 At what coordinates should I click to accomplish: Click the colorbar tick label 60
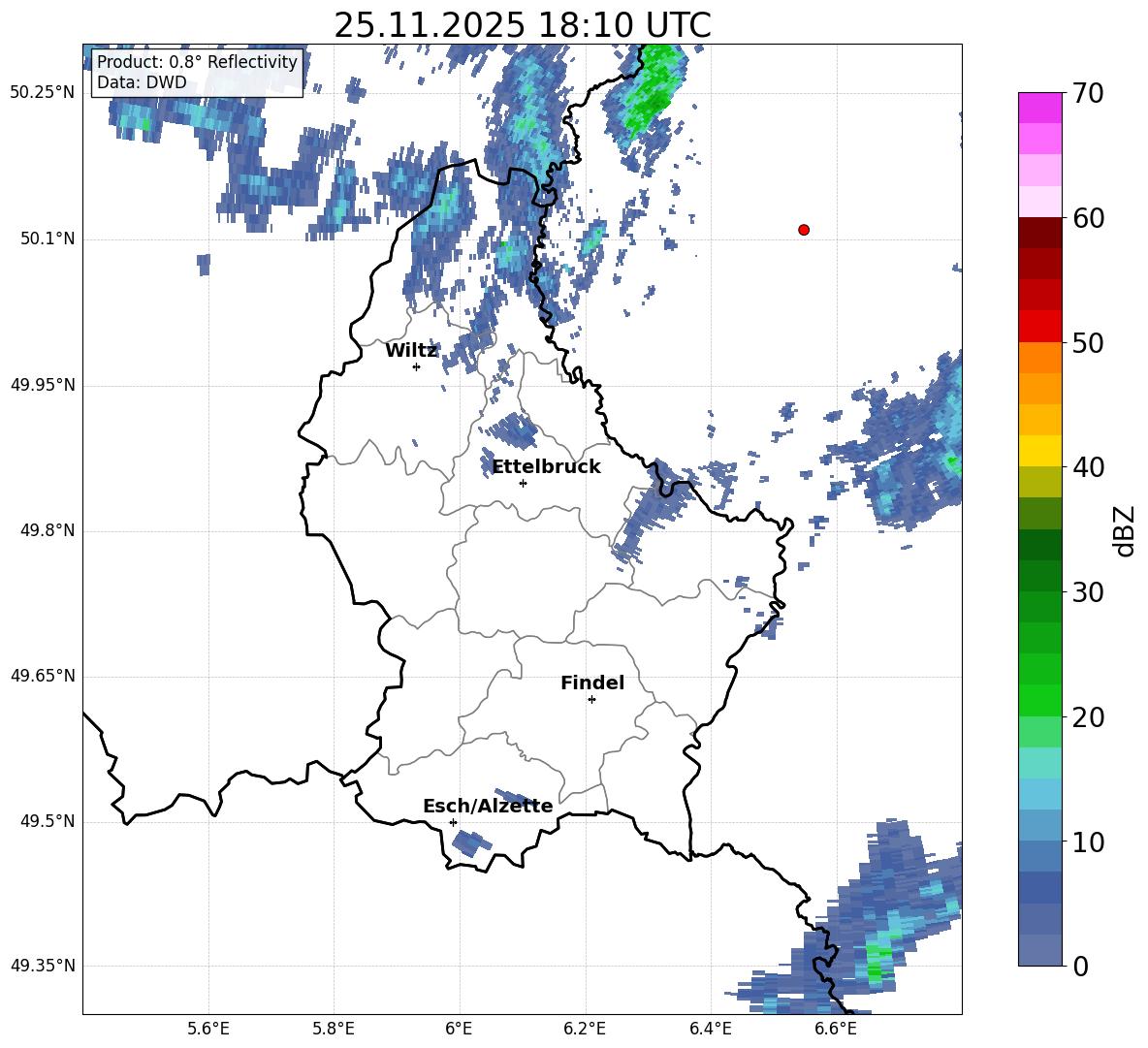(1088, 218)
